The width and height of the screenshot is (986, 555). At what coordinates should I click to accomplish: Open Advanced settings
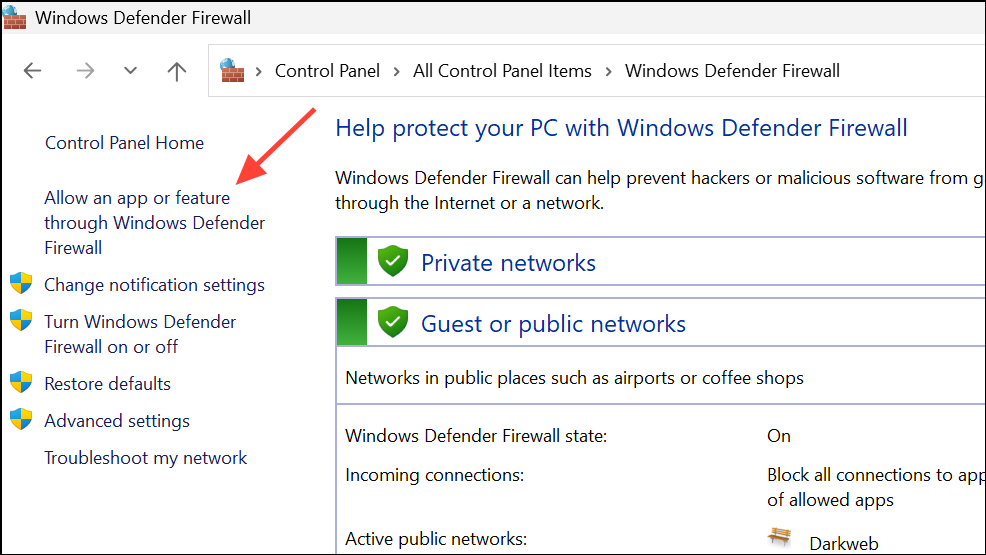point(117,421)
